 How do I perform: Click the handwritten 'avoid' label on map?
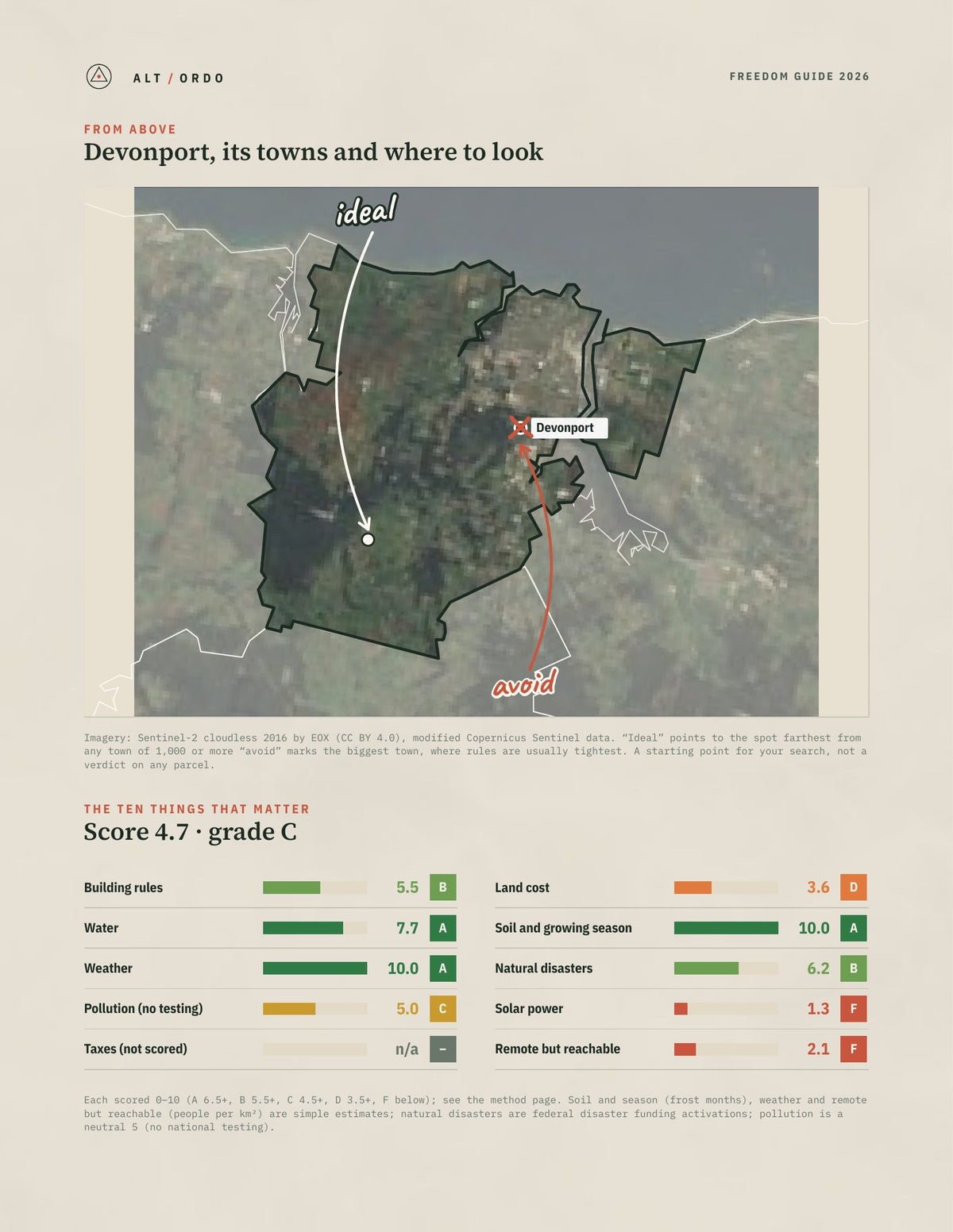point(524,683)
